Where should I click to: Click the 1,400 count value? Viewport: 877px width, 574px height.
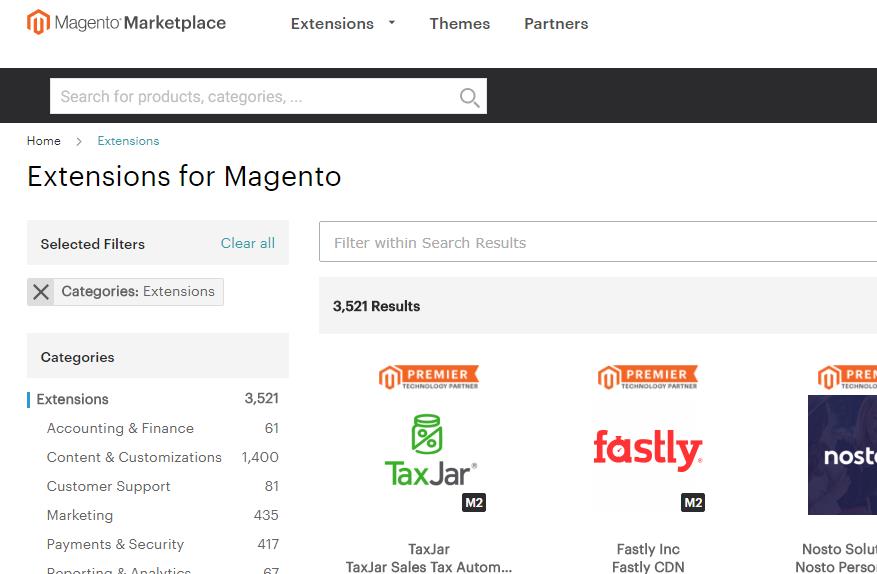tap(260, 457)
